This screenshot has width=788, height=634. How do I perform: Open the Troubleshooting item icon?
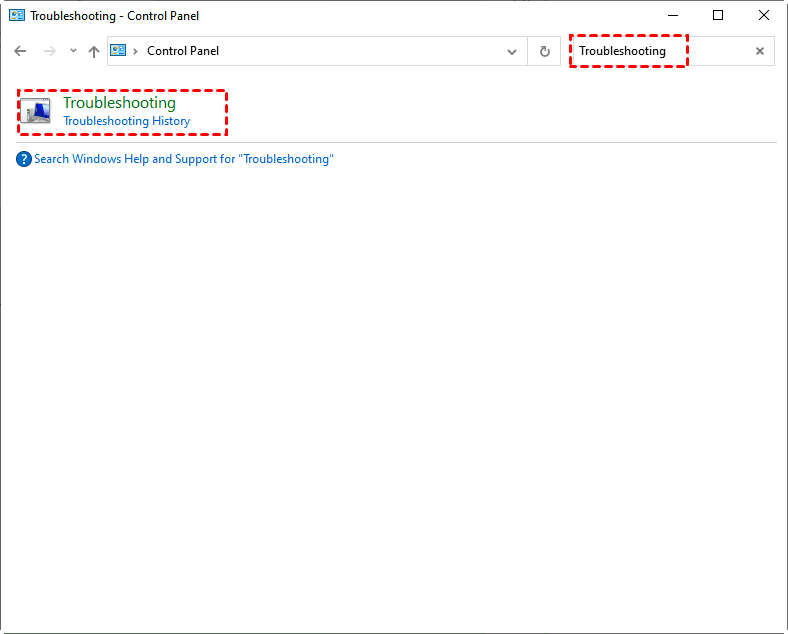pos(35,111)
